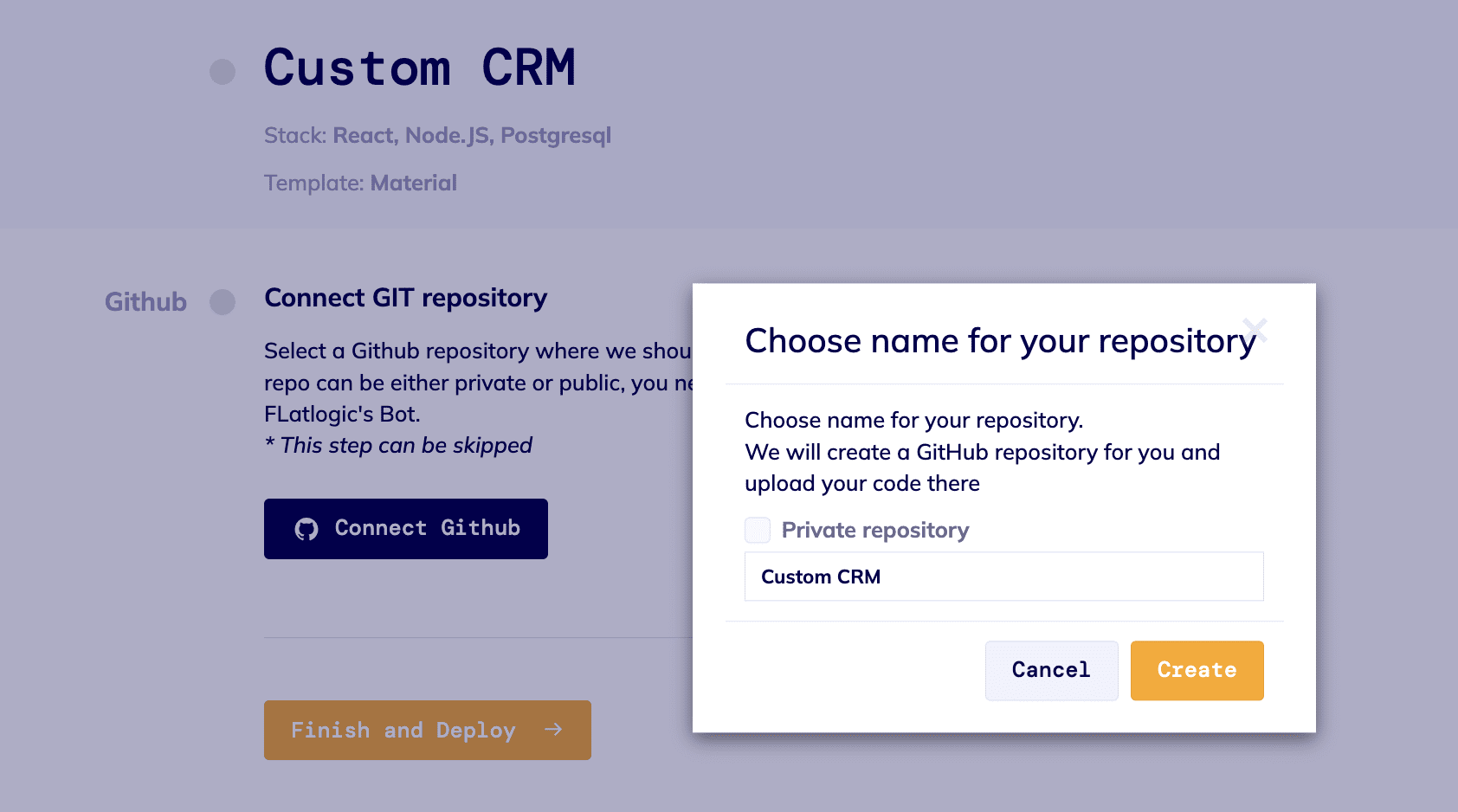Click the skippable step note text
The image size is (1458, 812).
[x=398, y=445]
